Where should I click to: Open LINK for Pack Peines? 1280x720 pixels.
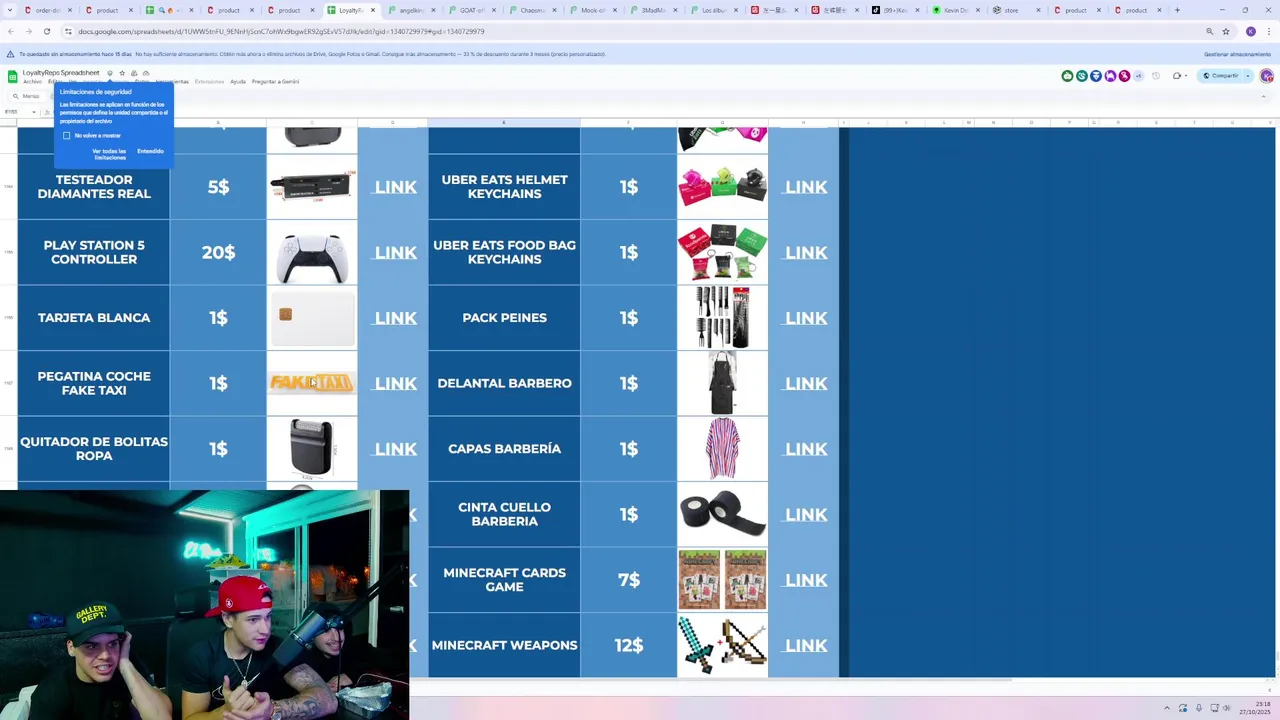click(806, 318)
